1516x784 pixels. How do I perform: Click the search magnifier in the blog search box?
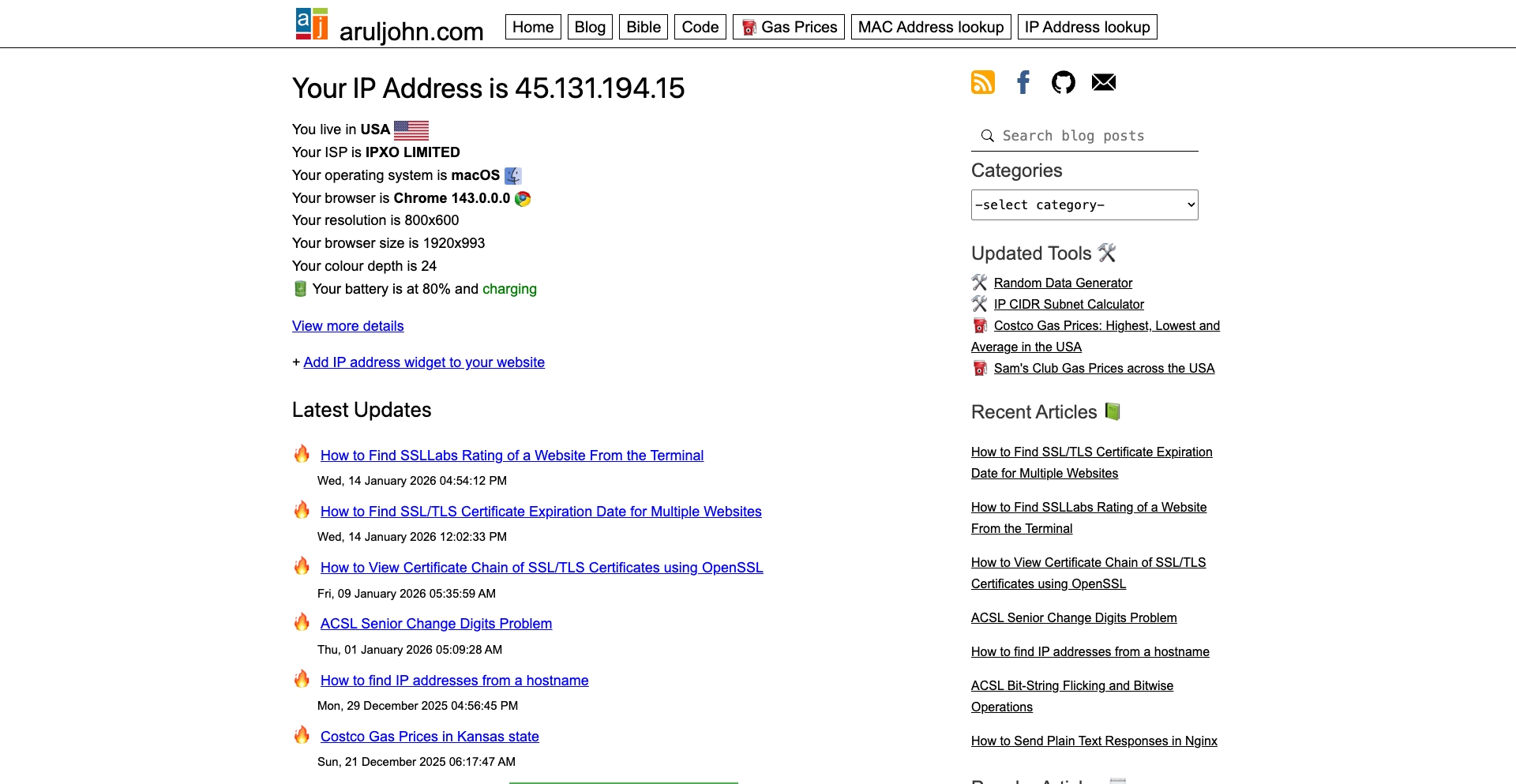coord(987,136)
